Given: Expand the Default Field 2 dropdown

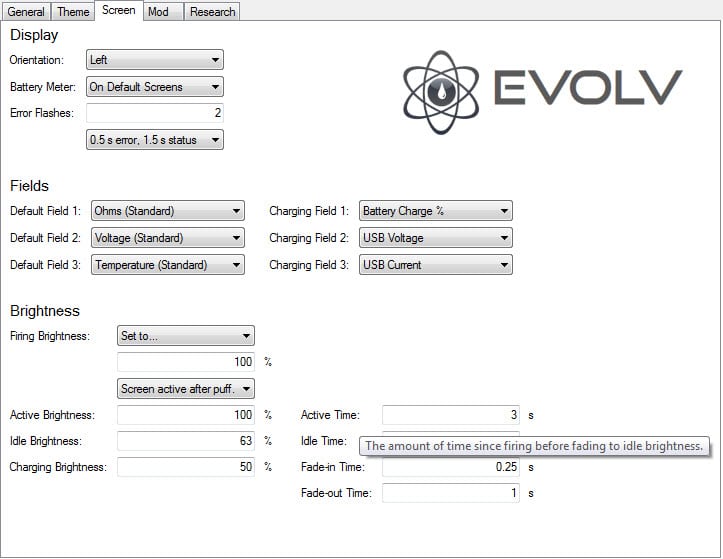Looking at the screenshot, I should point(168,238).
